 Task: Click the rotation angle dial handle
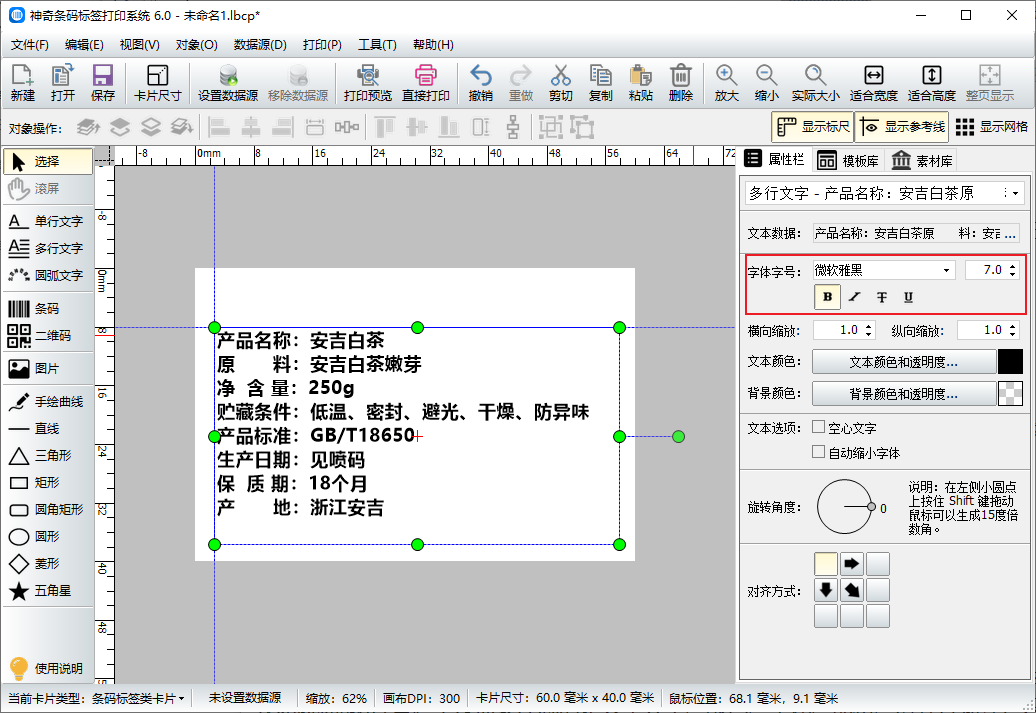871,507
